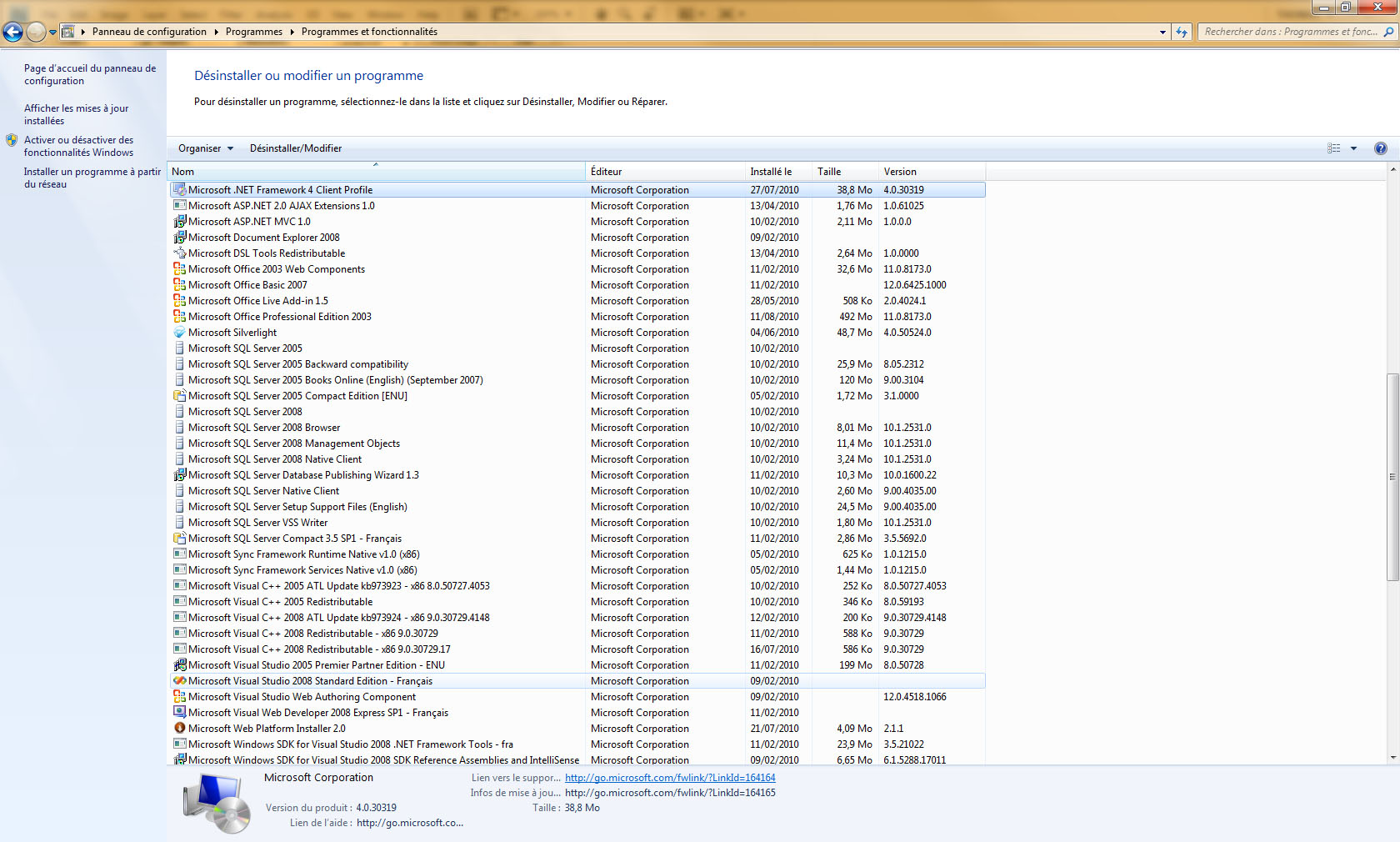Open the view options dropdown arrow

(1353, 148)
